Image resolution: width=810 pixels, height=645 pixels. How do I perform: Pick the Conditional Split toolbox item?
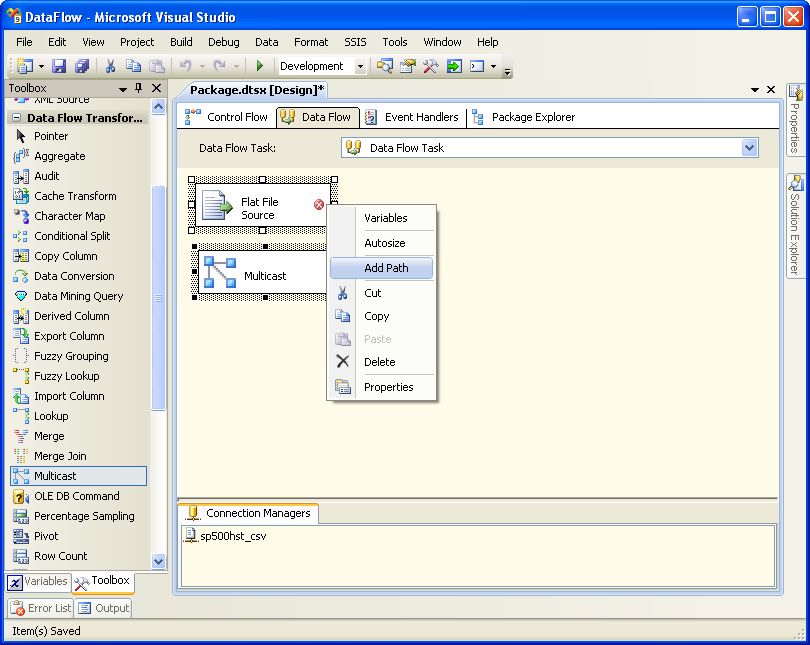click(x=72, y=236)
